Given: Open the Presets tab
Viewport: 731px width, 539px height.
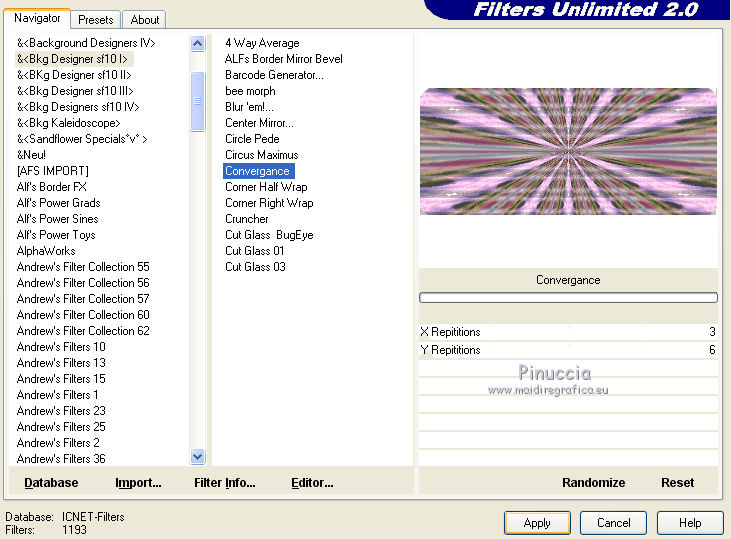Looking at the screenshot, I should 96,20.
